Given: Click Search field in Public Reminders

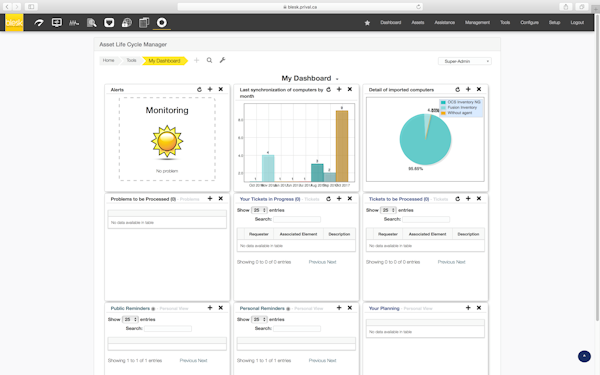Looking at the screenshot, I should click(168, 329).
